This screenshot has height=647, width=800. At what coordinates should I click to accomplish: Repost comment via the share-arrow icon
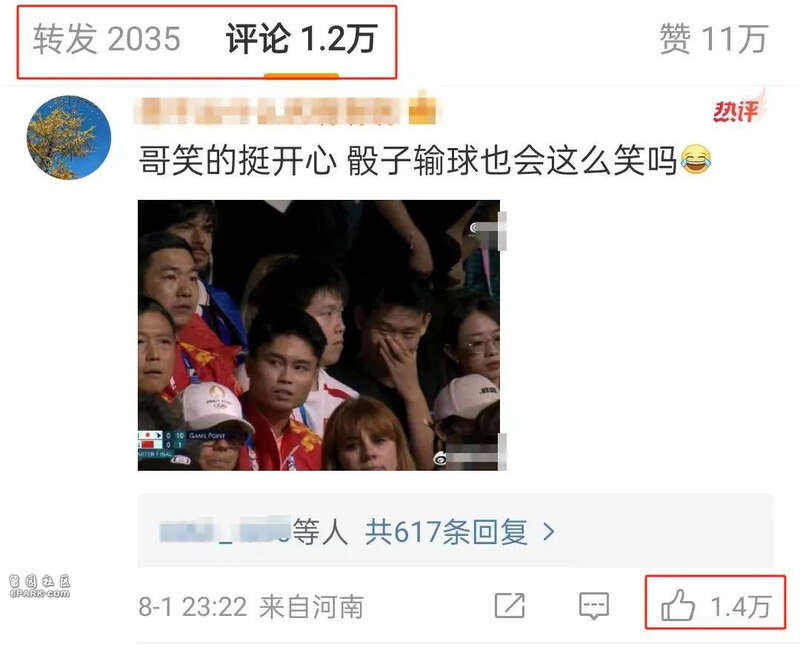coord(510,606)
